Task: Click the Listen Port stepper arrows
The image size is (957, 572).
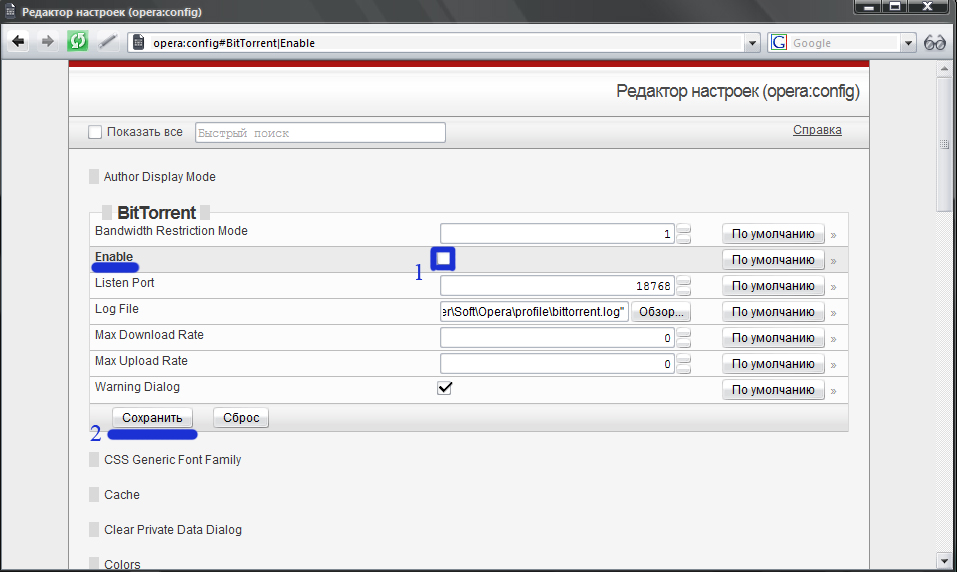Action: [684, 286]
